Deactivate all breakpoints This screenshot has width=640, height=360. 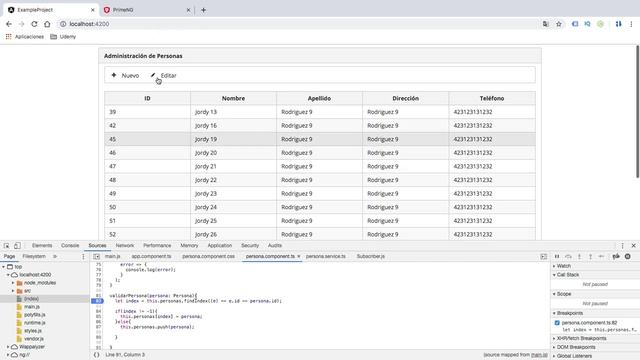click(616, 256)
